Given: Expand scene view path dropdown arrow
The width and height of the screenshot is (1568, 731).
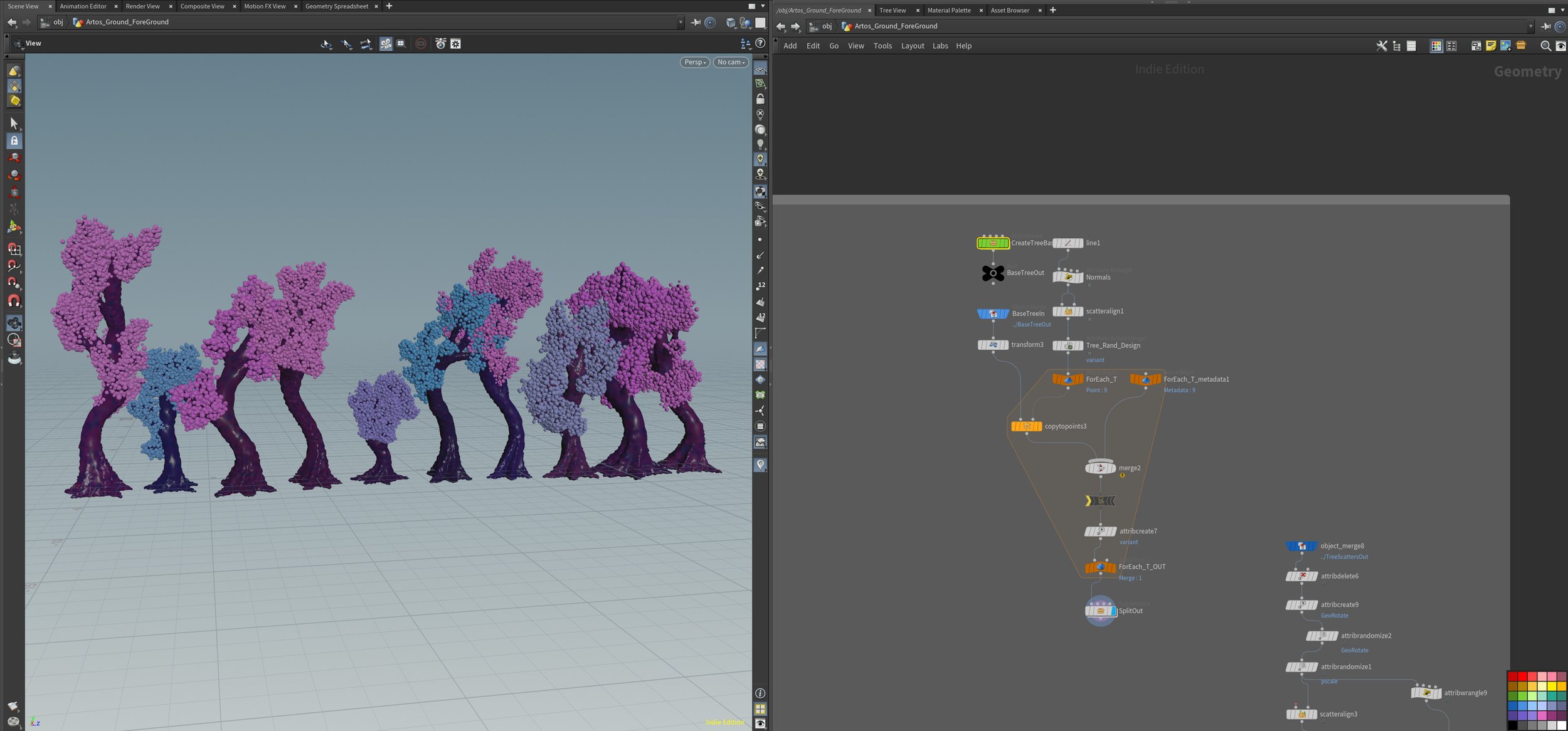Looking at the screenshot, I should pyautogui.click(x=681, y=23).
